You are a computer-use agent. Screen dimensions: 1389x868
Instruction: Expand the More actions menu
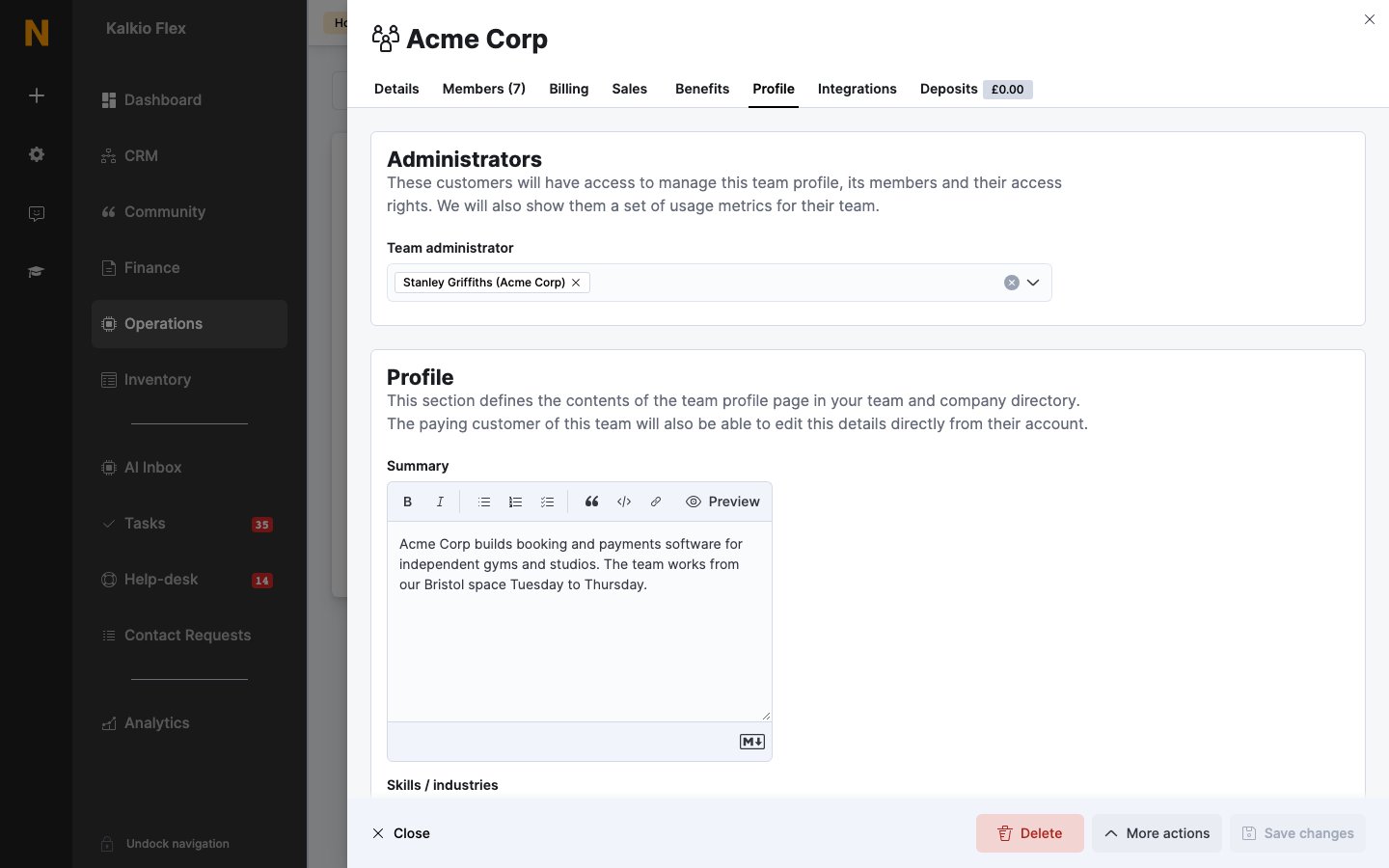coord(1157,833)
